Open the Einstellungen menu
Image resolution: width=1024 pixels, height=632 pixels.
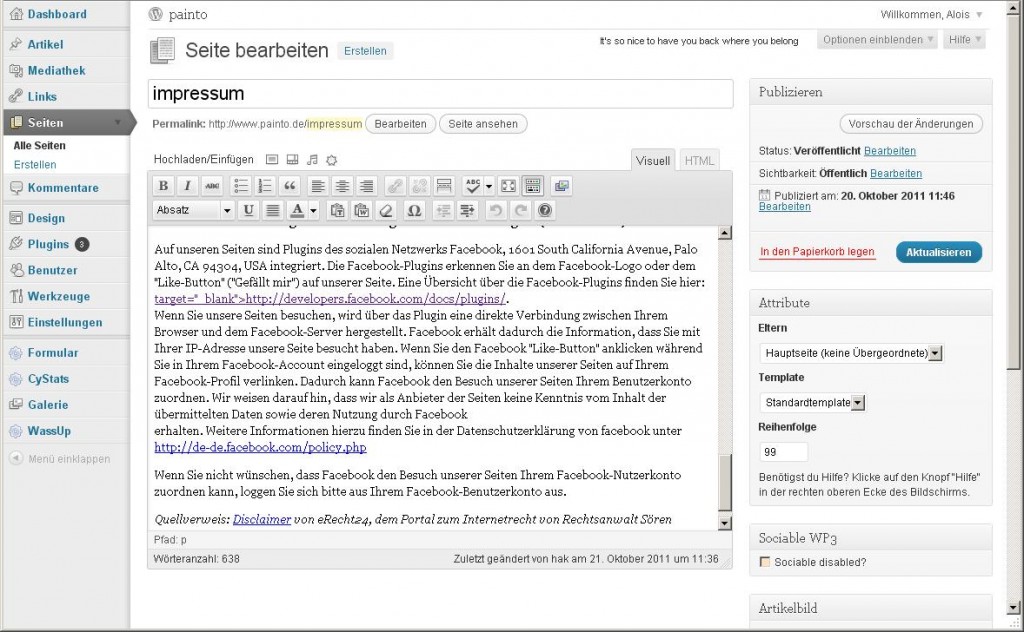point(65,323)
